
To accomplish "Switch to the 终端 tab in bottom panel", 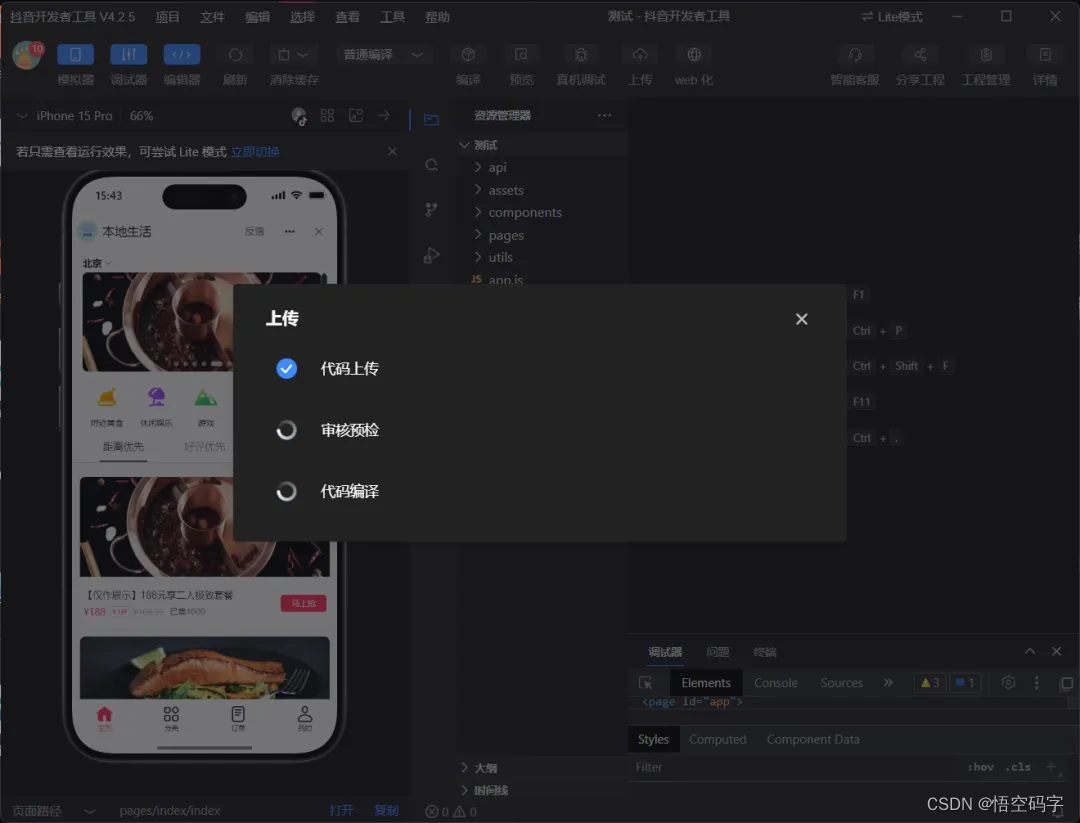I will tap(765, 652).
